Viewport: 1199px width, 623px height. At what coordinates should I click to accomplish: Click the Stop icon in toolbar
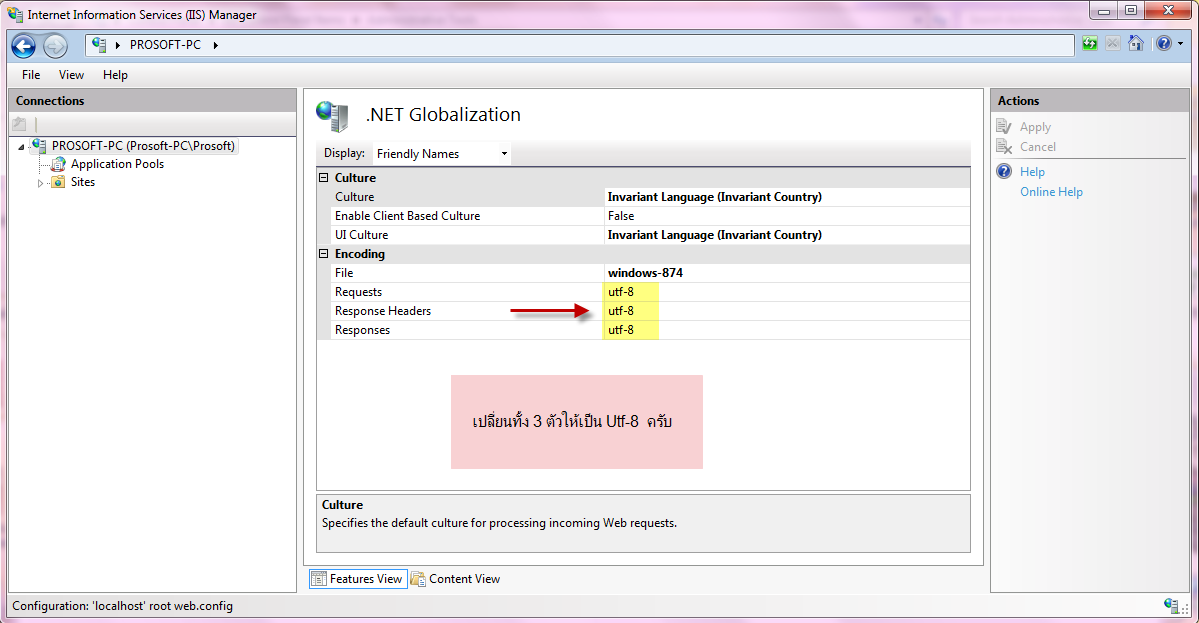click(x=1113, y=44)
